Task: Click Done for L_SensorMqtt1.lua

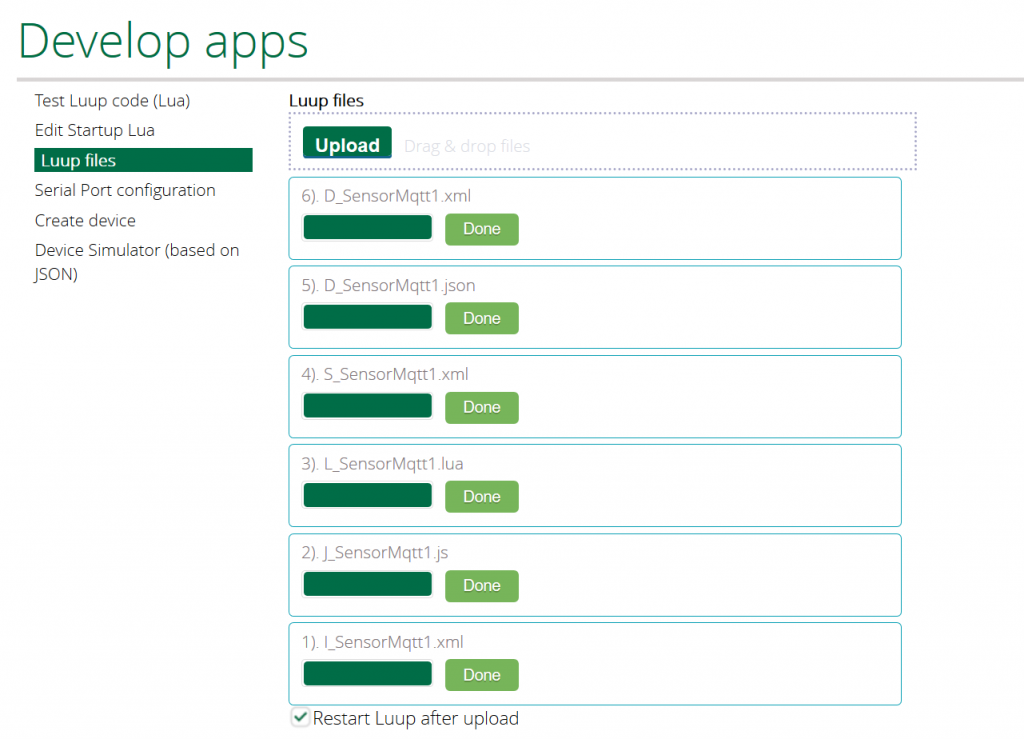Action: tap(482, 497)
